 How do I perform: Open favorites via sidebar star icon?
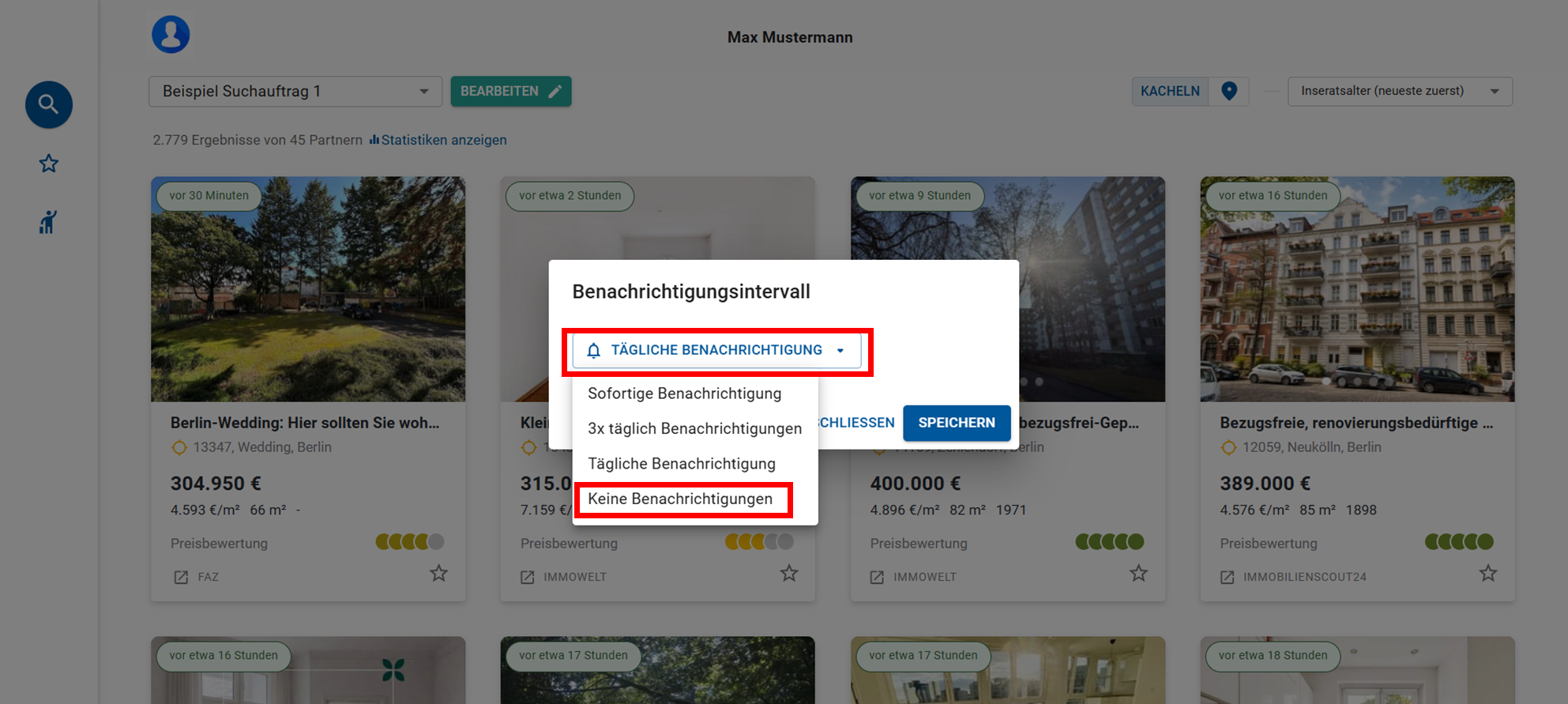coord(48,164)
